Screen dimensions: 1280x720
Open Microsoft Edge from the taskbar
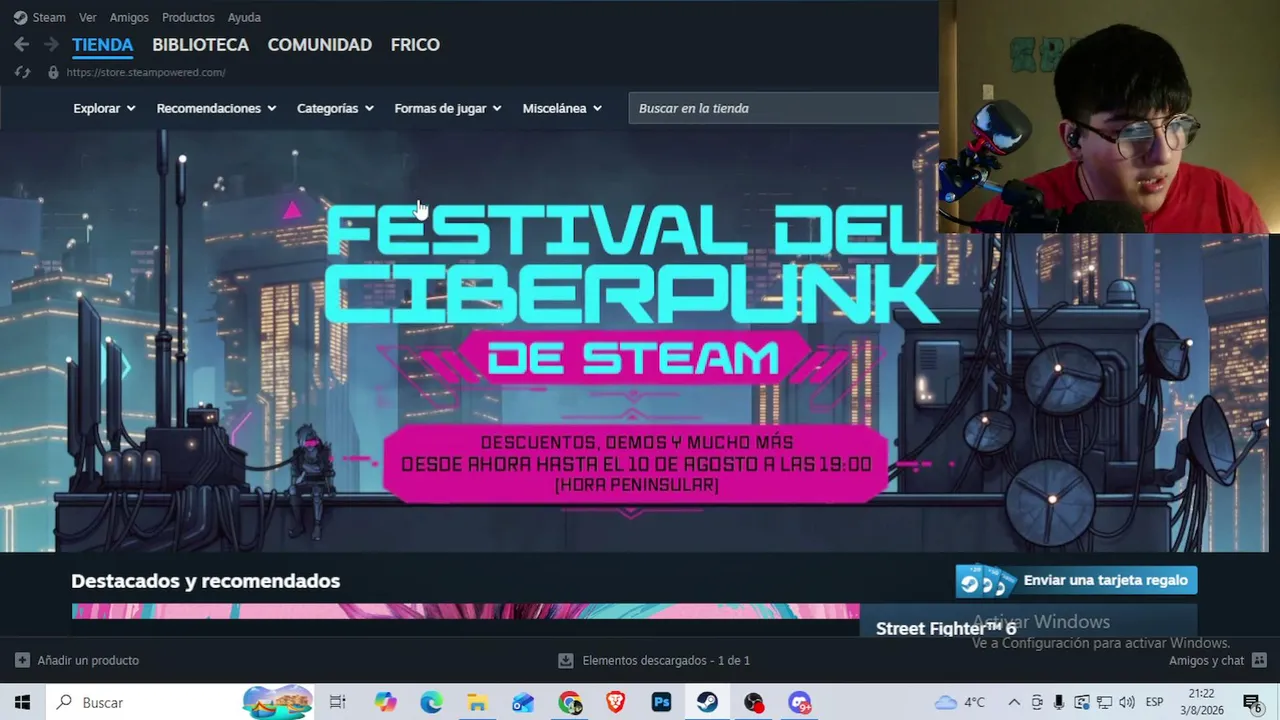(x=431, y=702)
